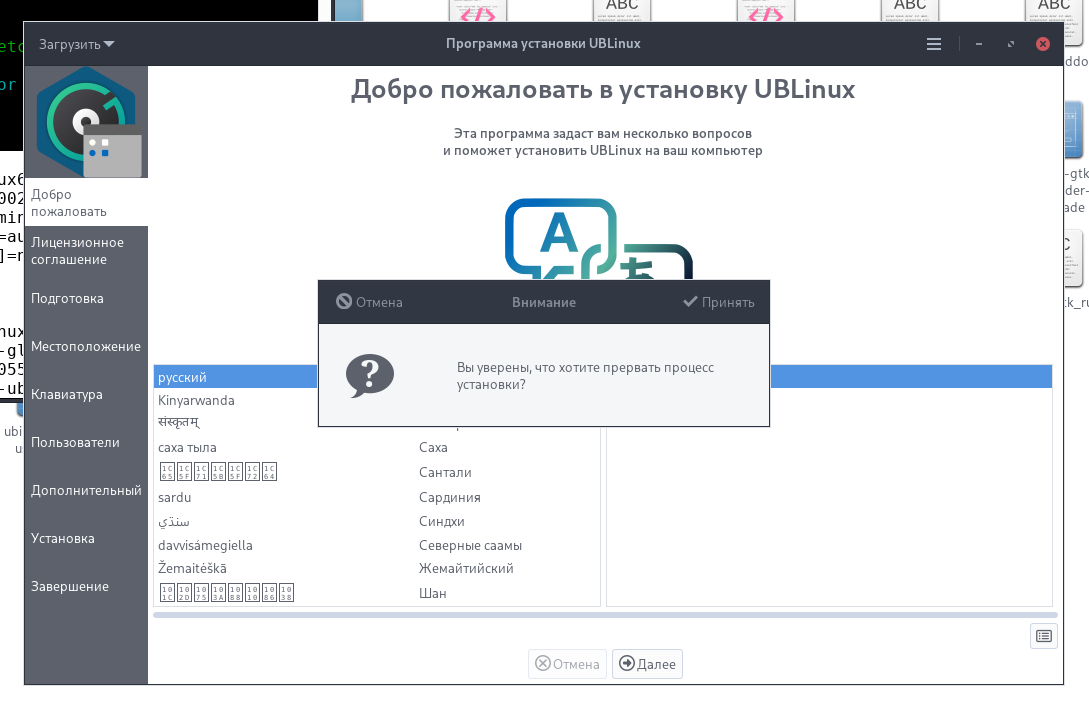The width and height of the screenshot is (1089, 712).
Task: Click the dialog question about прервать процесс установки
Action: point(585,376)
